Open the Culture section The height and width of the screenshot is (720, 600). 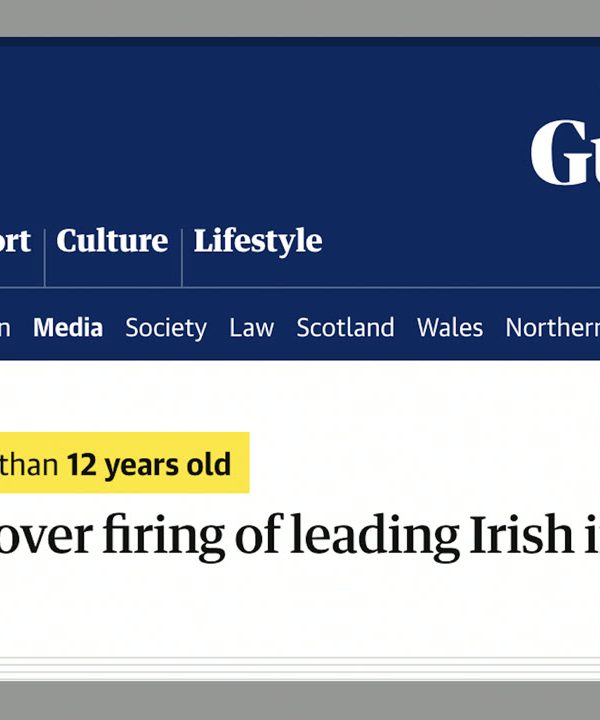coord(111,241)
